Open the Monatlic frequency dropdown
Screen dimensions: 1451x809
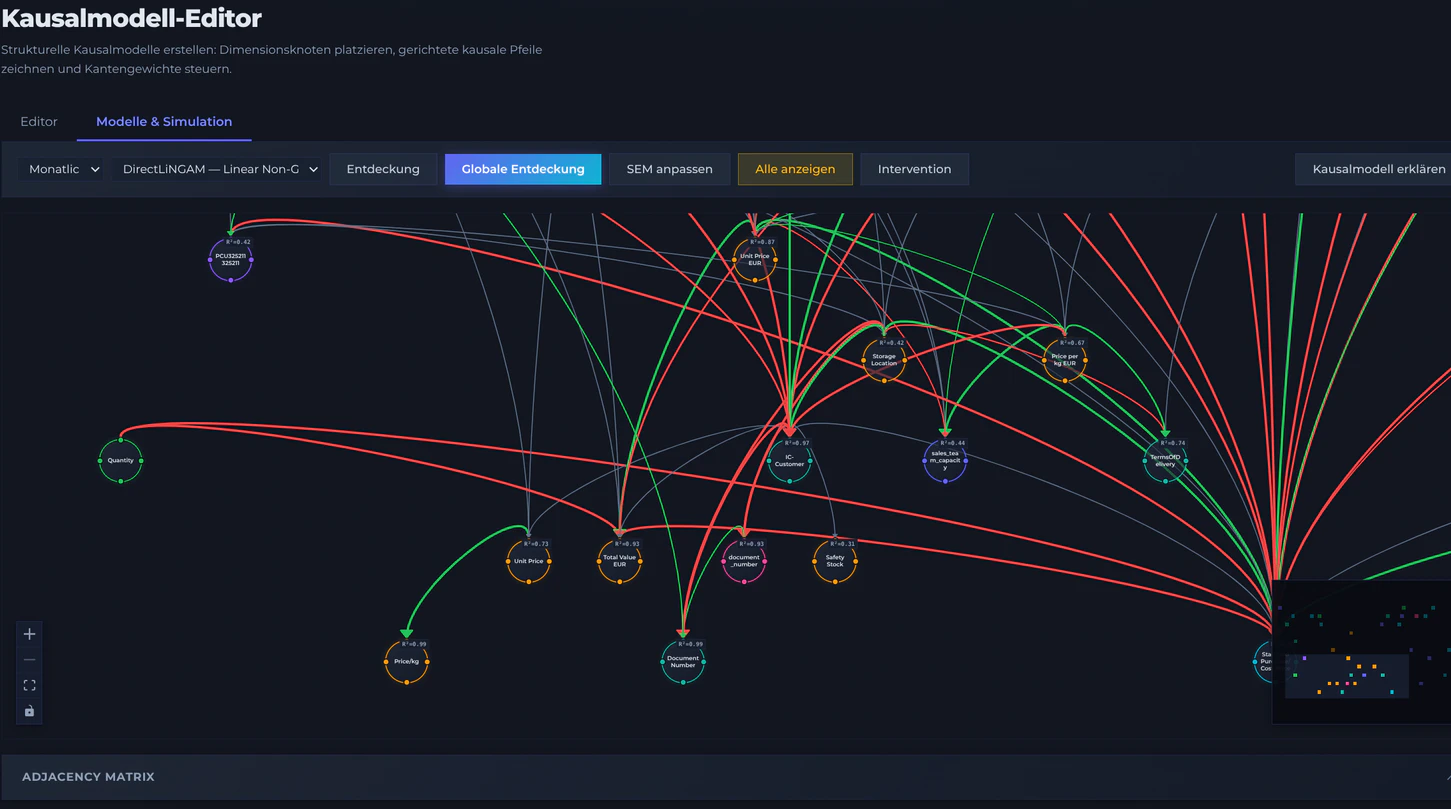click(x=64, y=169)
